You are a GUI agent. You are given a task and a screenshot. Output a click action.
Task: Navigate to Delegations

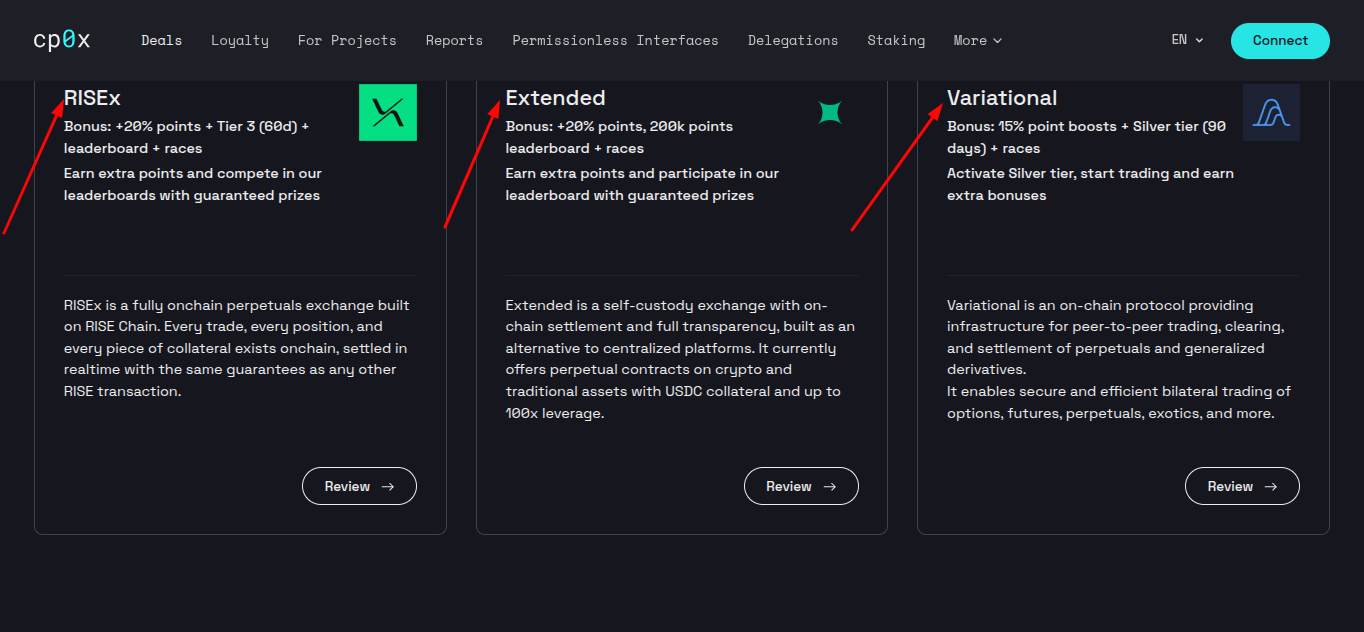793,40
